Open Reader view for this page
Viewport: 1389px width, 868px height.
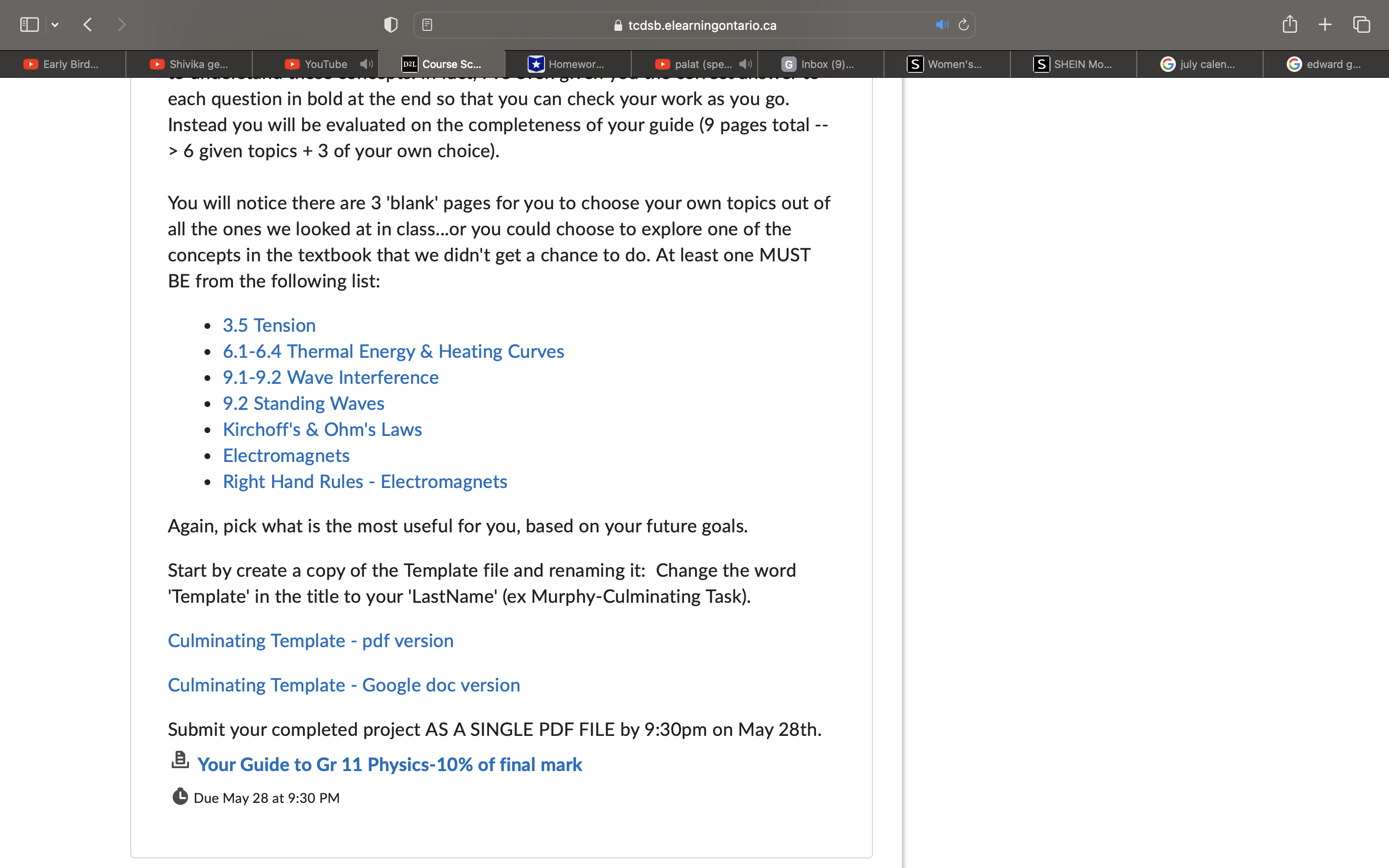point(428,24)
